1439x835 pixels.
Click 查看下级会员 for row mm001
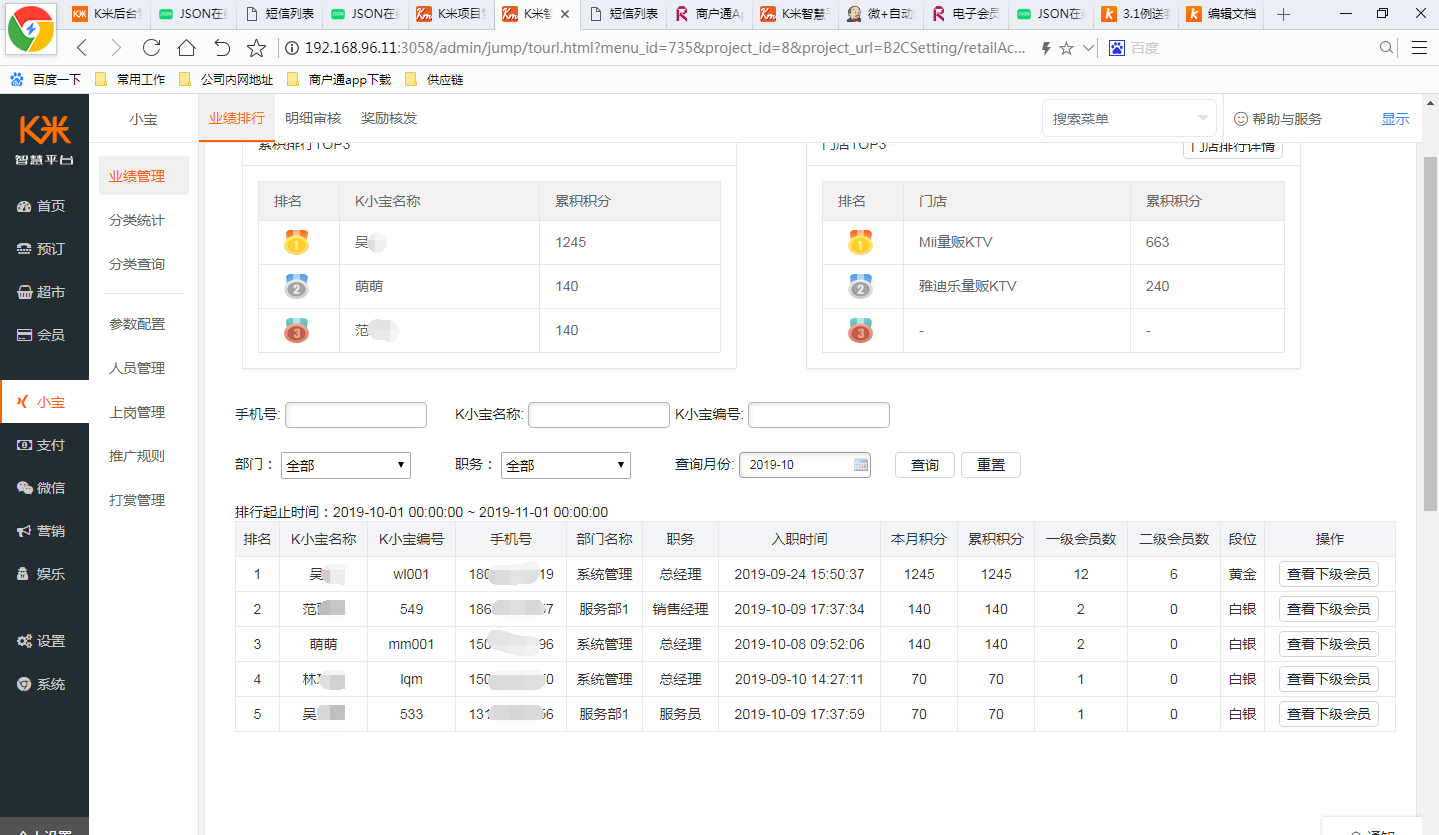point(1329,644)
